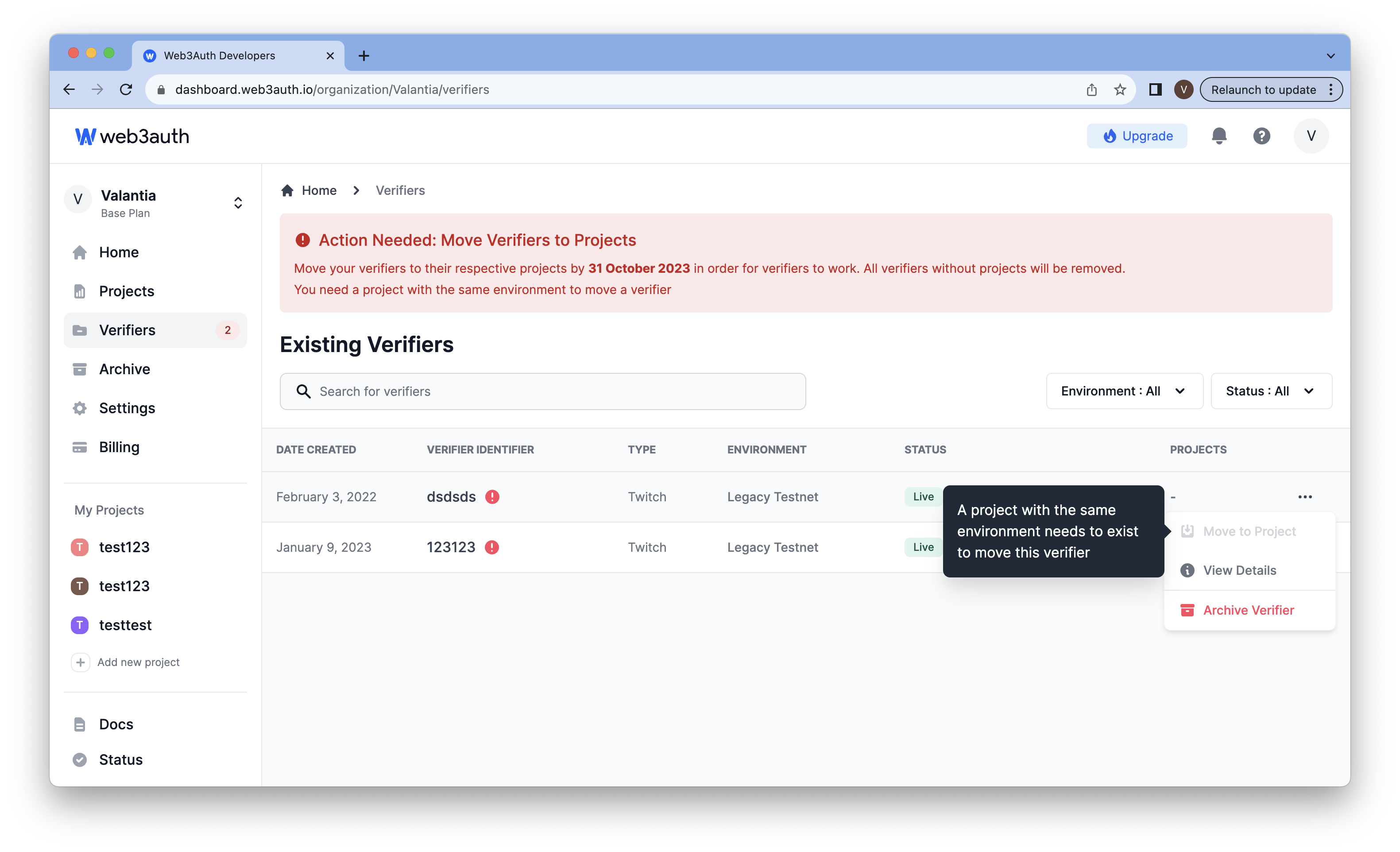Viewport: 1400px width, 852px height.
Task: Click the address bar URL
Action: [x=332, y=89]
